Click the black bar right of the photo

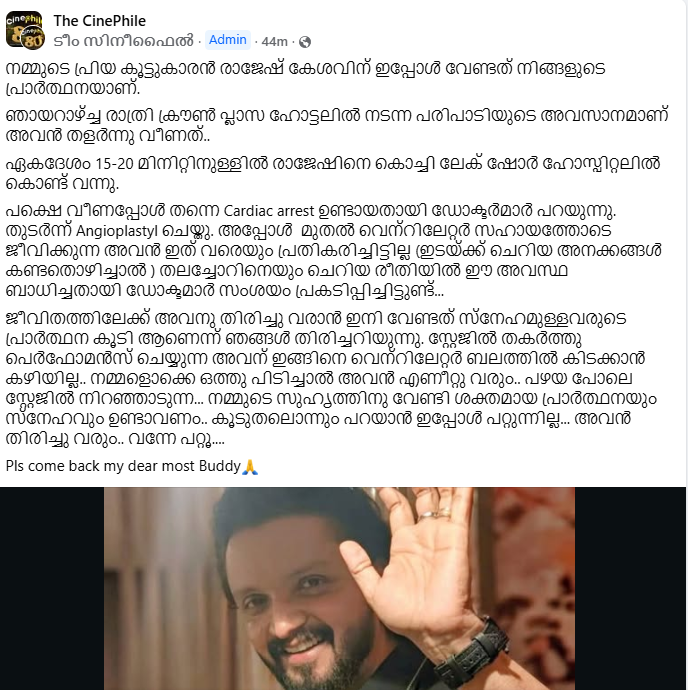pyautogui.click(x=630, y=588)
